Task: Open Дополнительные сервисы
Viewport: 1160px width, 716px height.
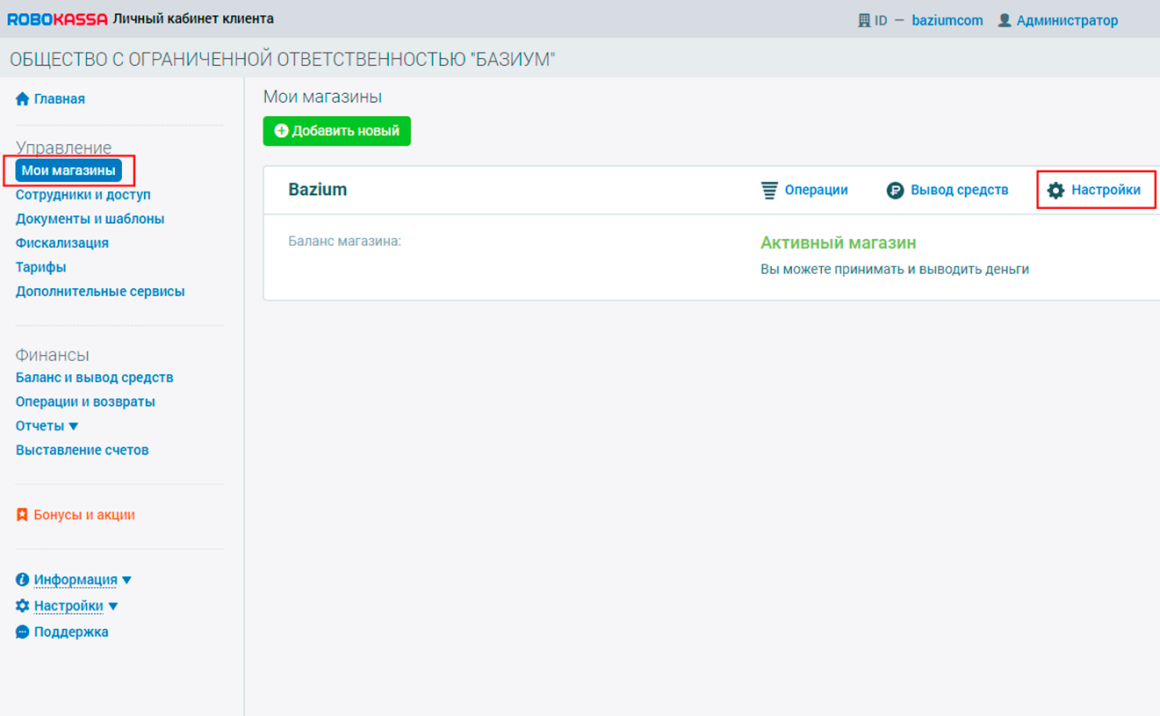Action: [100, 291]
